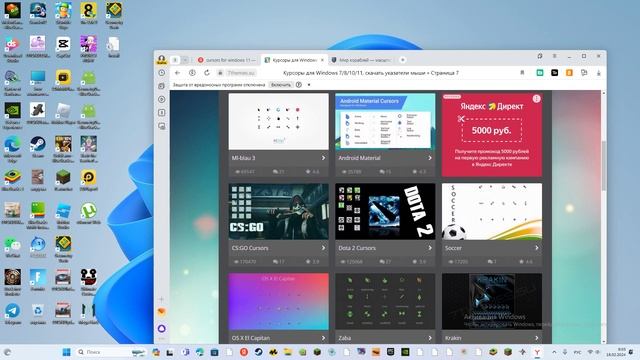640x360 pixels.
Task: Click the Включить protection button
Action: [281, 85]
